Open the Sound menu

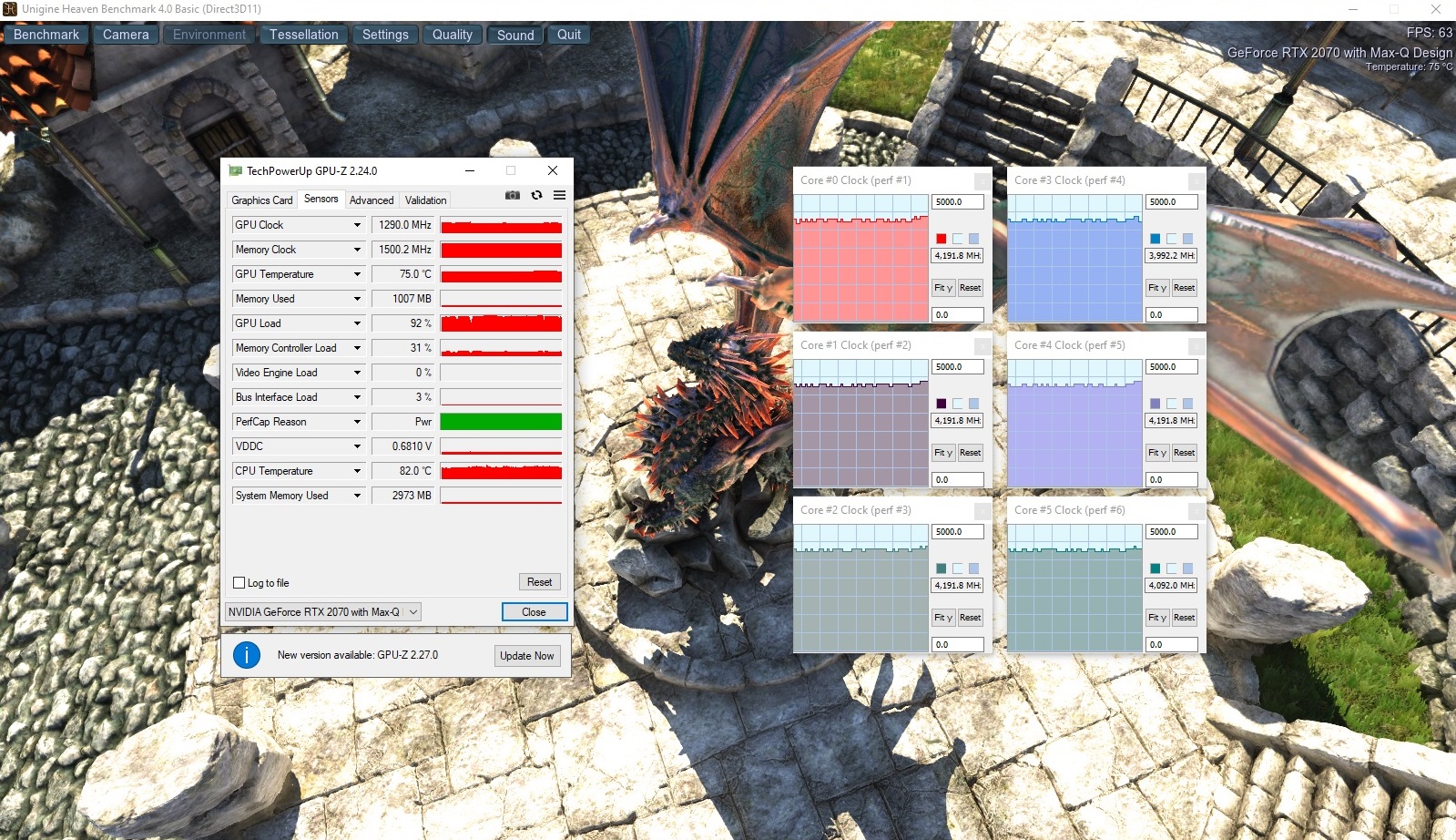point(515,35)
